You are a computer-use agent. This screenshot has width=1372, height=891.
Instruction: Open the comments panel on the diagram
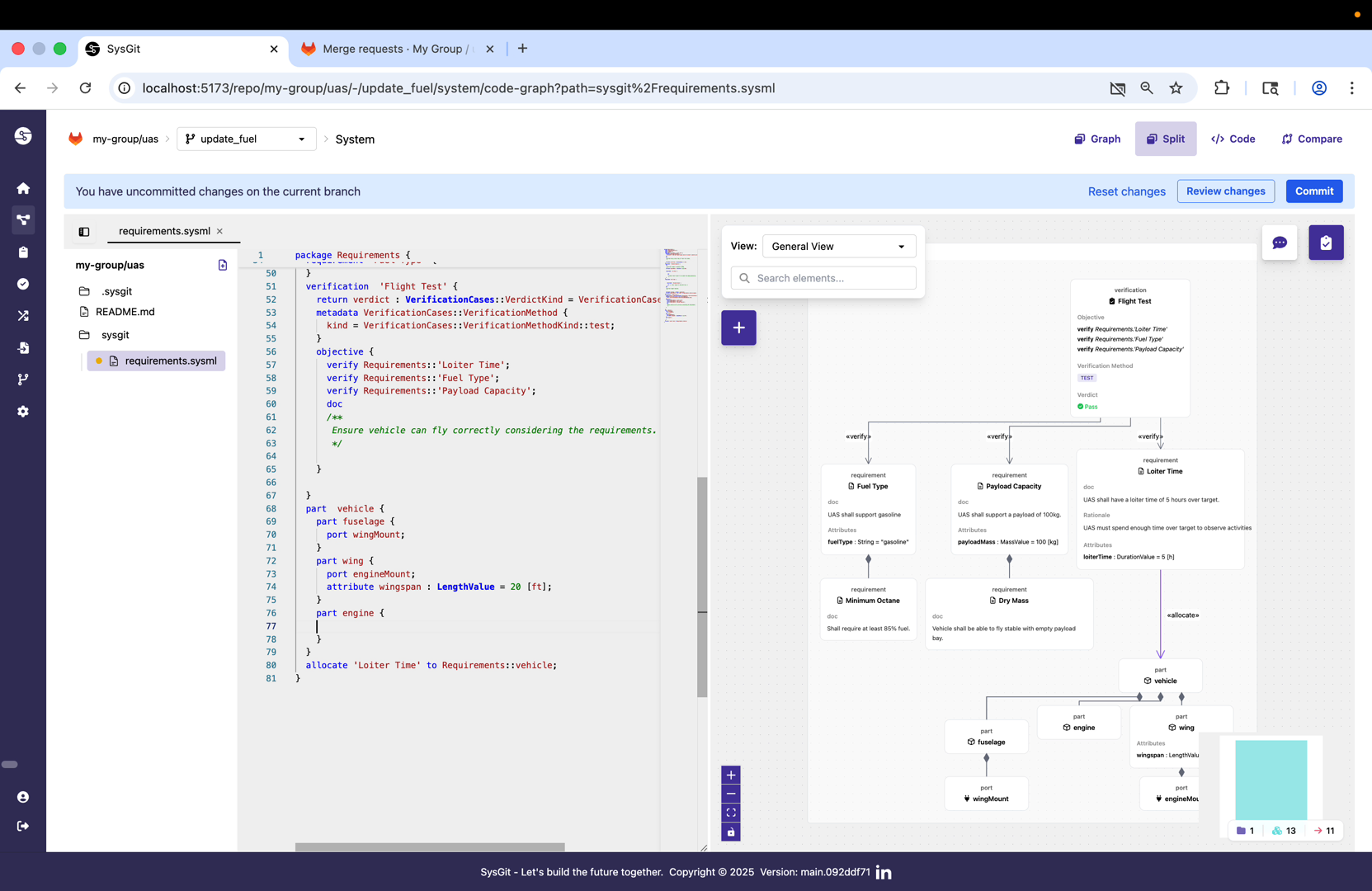click(x=1280, y=242)
